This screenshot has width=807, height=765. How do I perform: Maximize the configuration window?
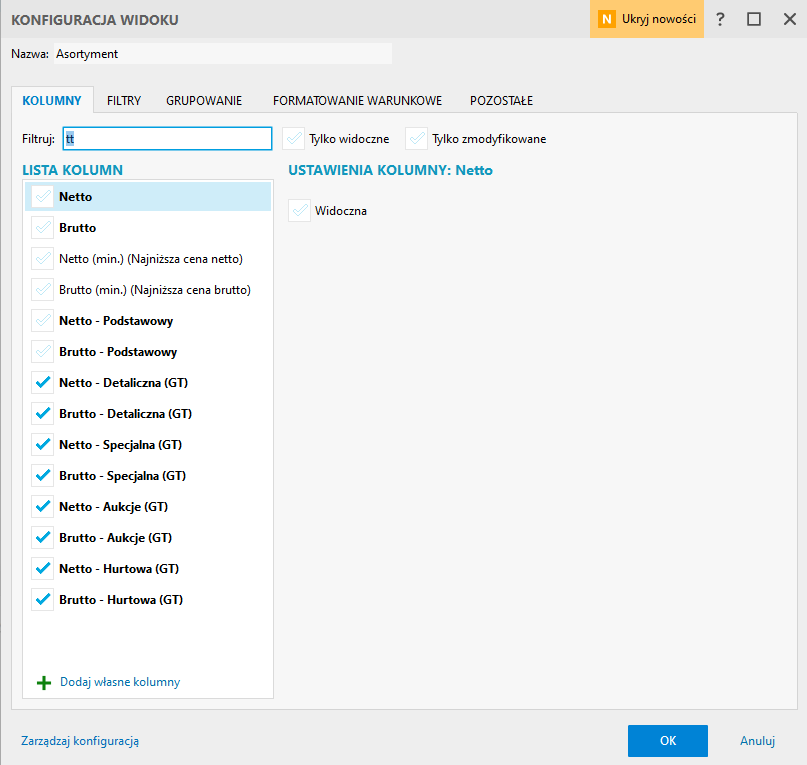[754, 19]
